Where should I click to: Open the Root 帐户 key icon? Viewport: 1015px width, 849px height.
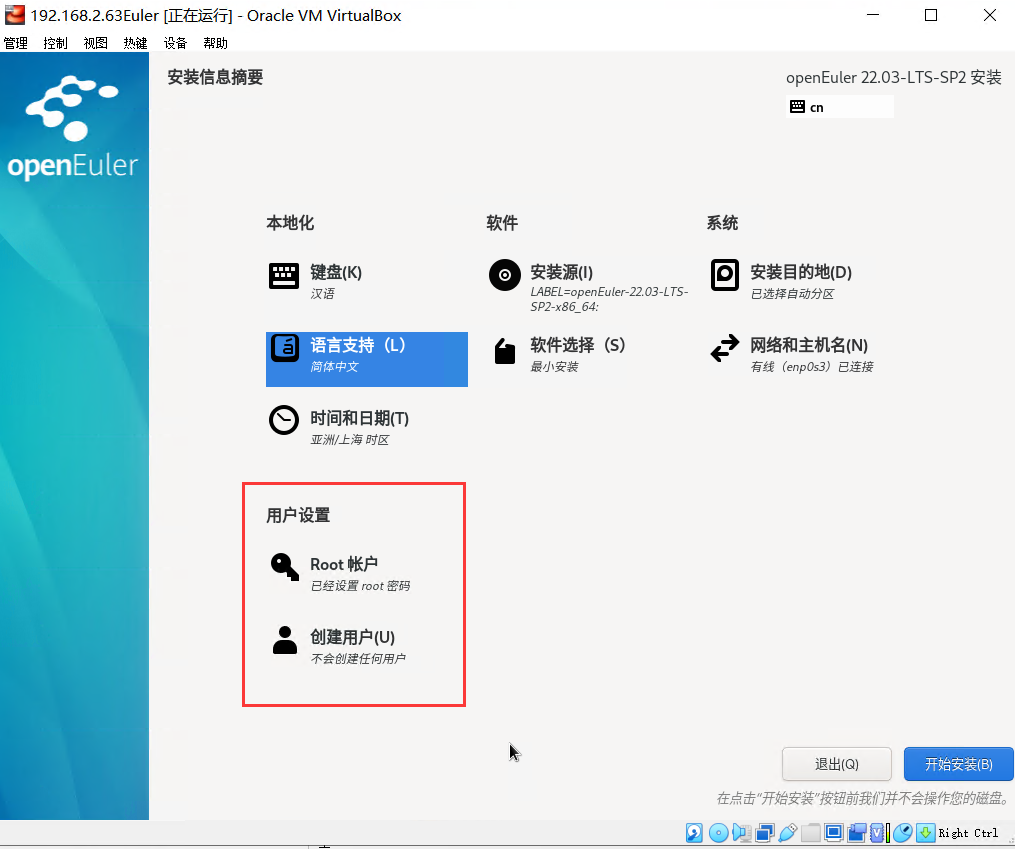coord(284,567)
